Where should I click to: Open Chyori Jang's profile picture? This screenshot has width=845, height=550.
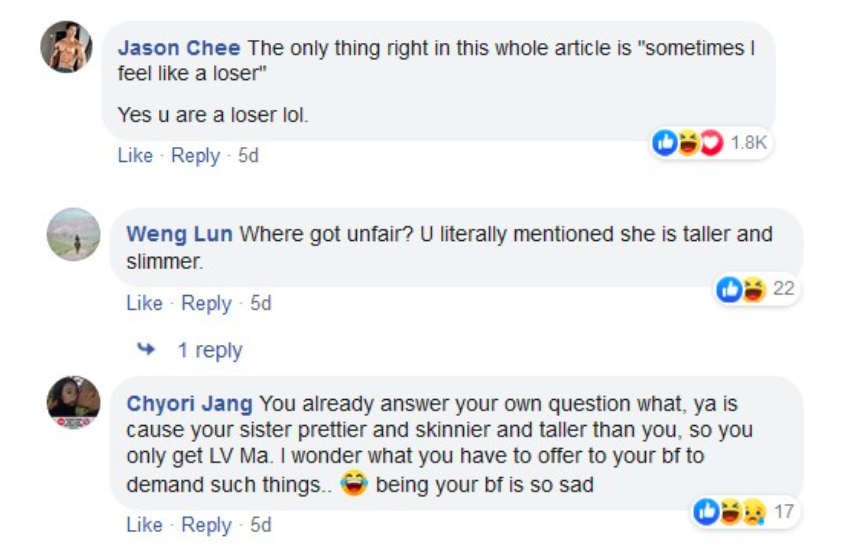point(74,403)
